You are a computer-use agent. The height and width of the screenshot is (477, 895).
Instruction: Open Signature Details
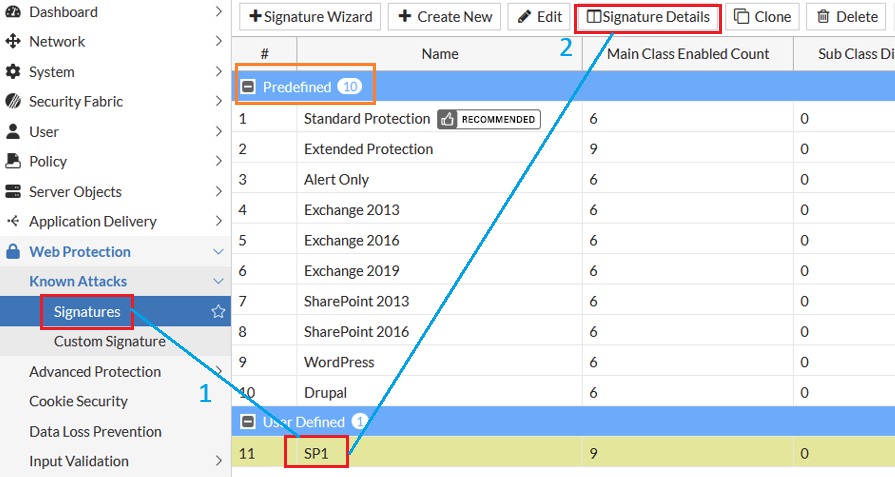point(648,17)
